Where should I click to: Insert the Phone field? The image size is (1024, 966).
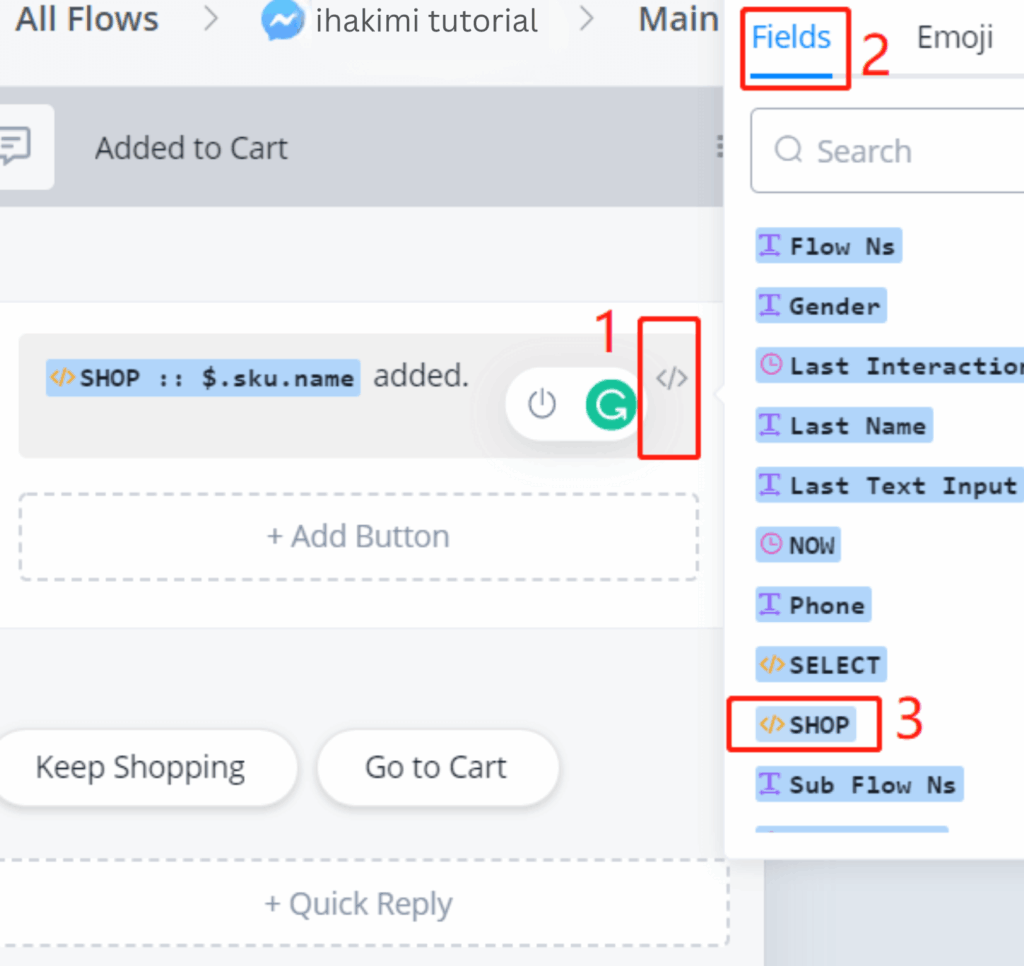click(813, 605)
